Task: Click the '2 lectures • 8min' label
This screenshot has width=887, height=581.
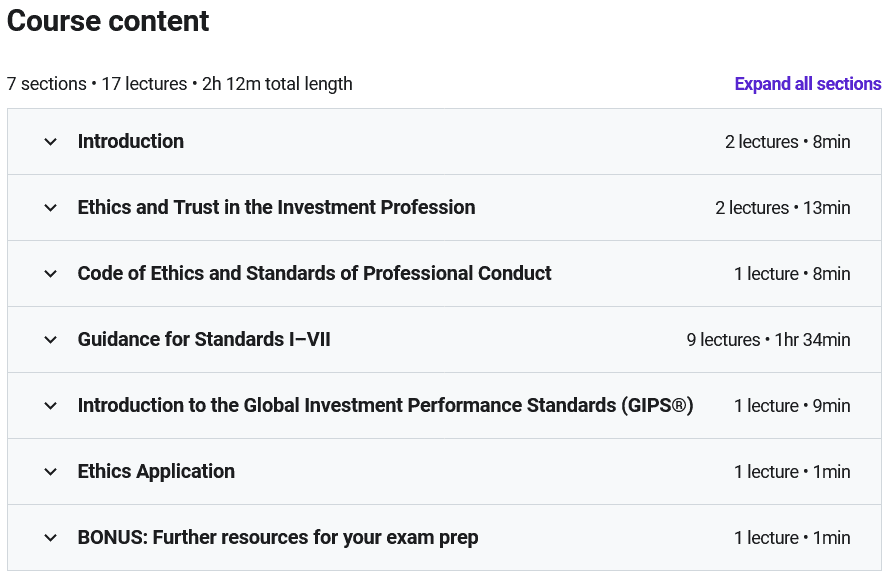Action: click(x=787, y=142)
